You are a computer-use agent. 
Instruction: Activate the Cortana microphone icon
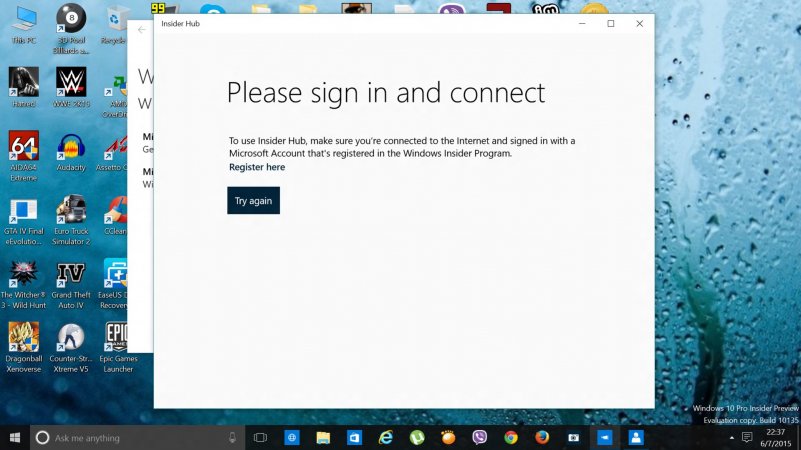tap(232, 438)
